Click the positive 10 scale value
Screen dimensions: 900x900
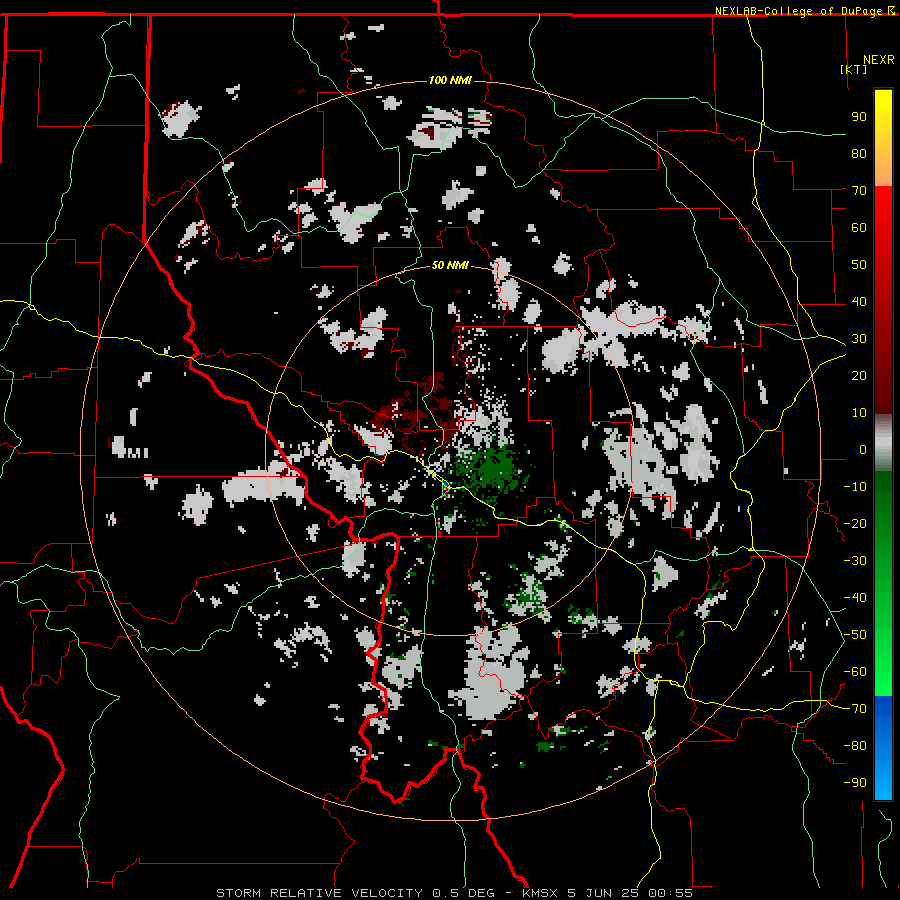[859, 413]
